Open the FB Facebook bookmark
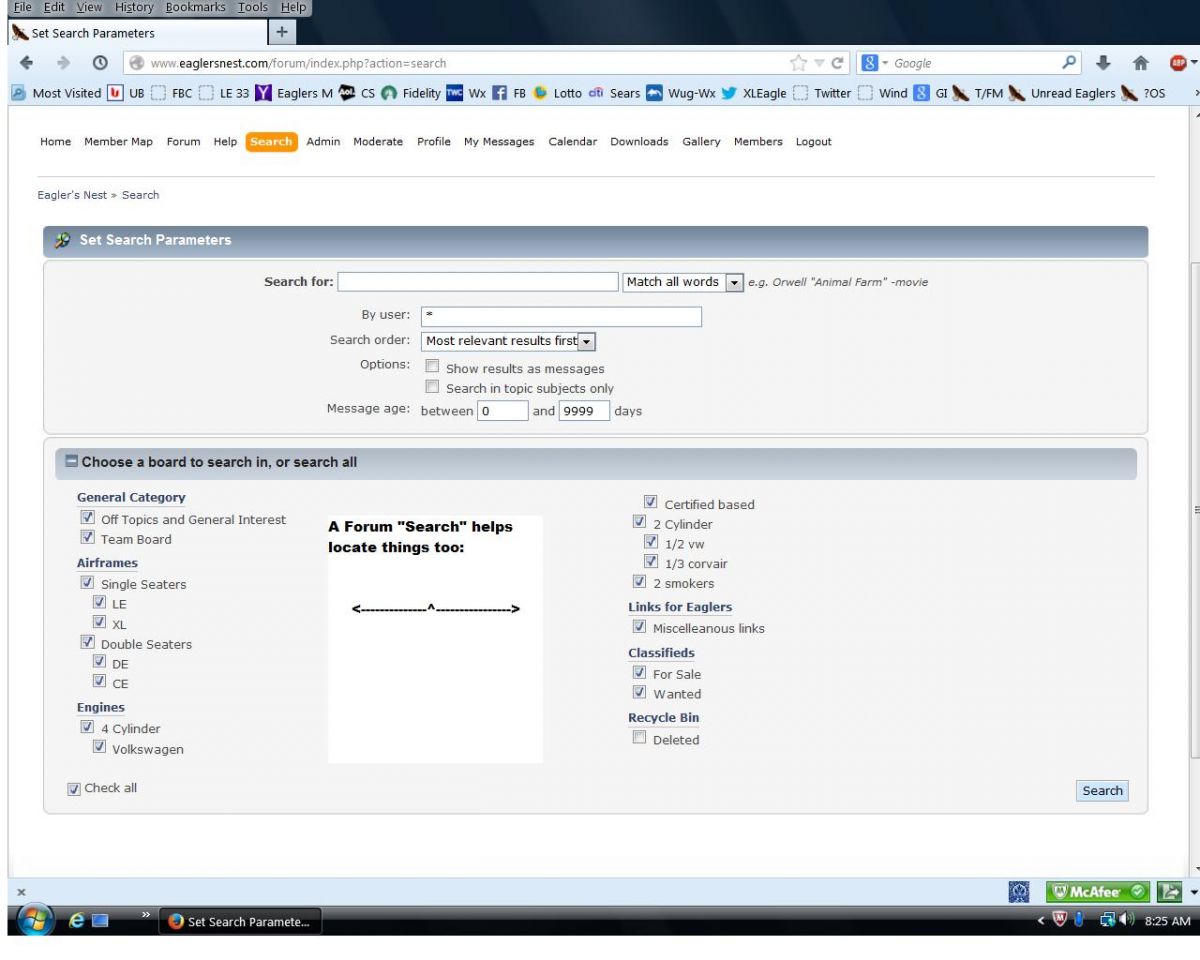 click(x=508, y=93)
